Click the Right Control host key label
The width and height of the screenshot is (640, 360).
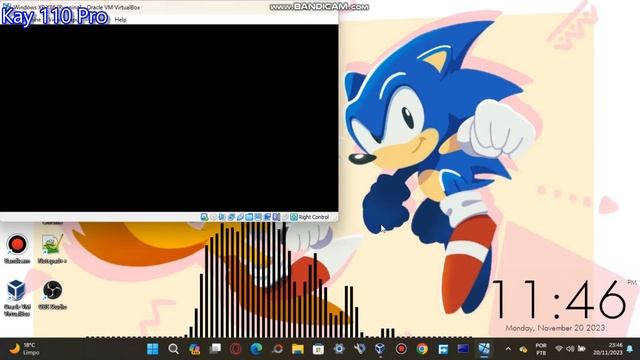(313, 217)
